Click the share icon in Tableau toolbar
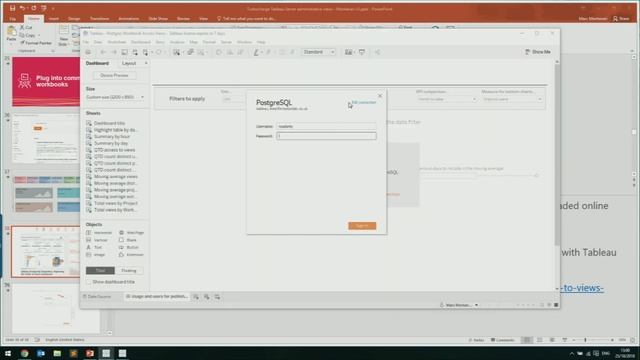This screenshot has width=640, height=360. click(377, 52)
